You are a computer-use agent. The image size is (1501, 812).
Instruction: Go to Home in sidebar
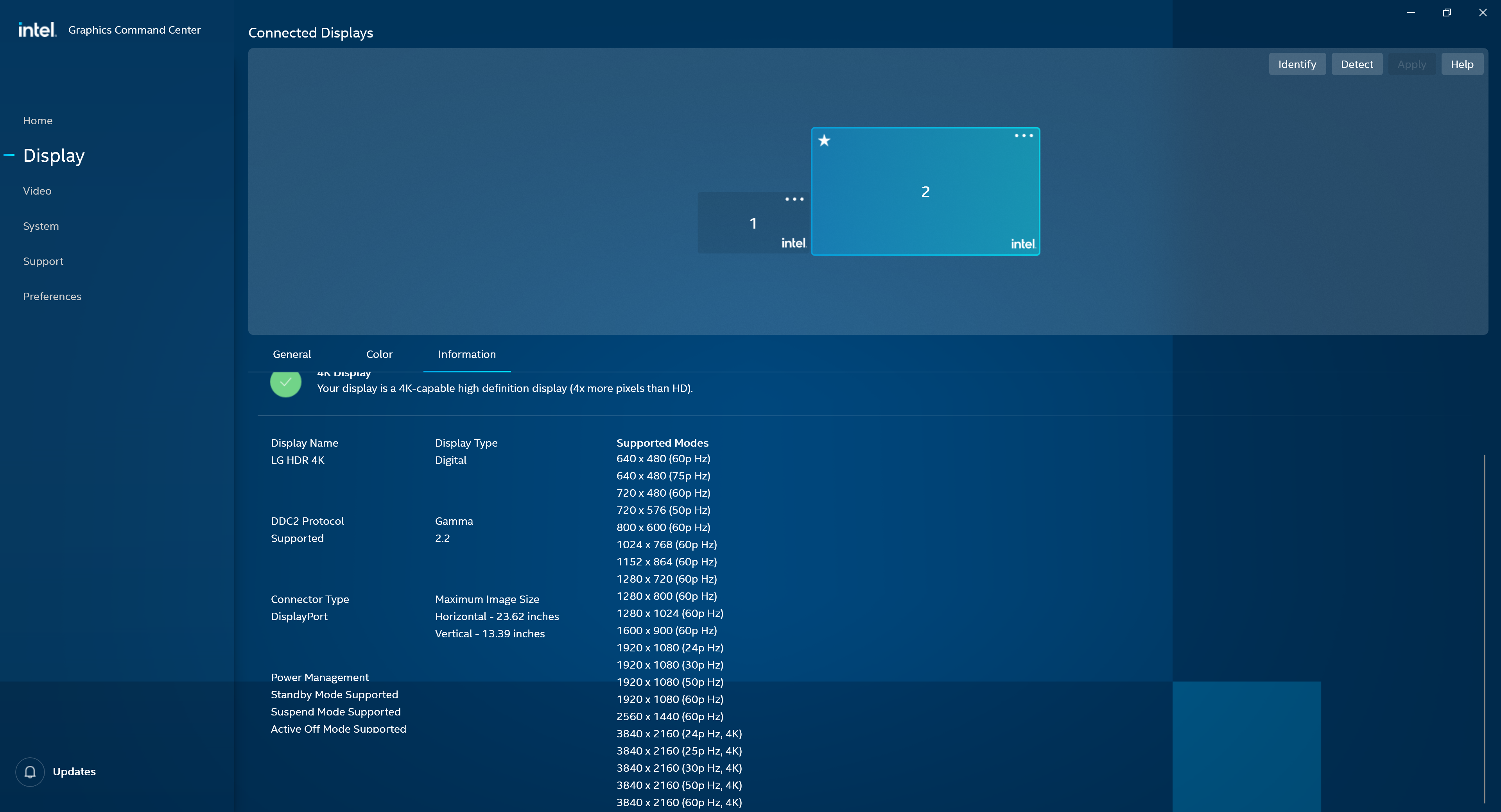pos(37,121)
